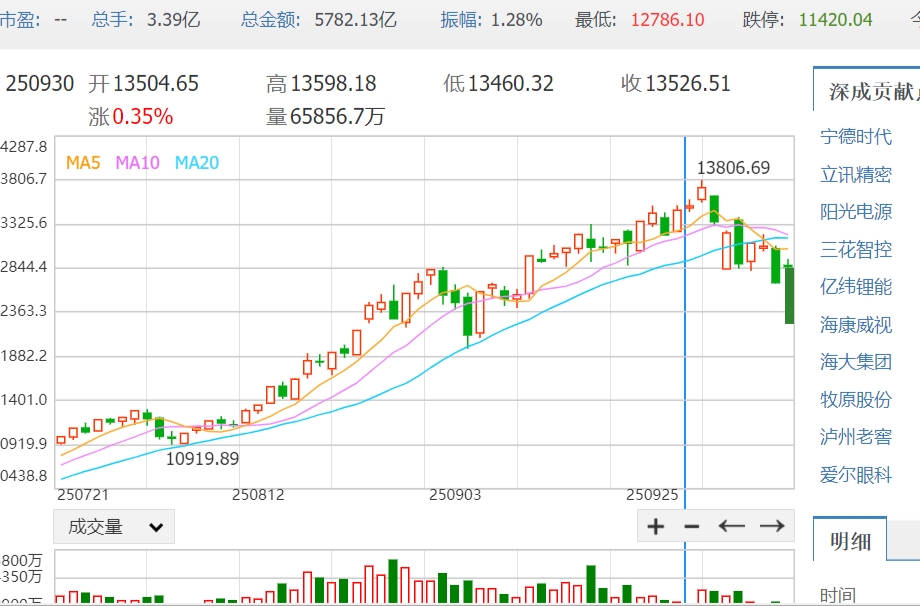This screenshot has width=920, height=606.
Task: Click the 250903 date label on axis
Action: click(455, 495)
